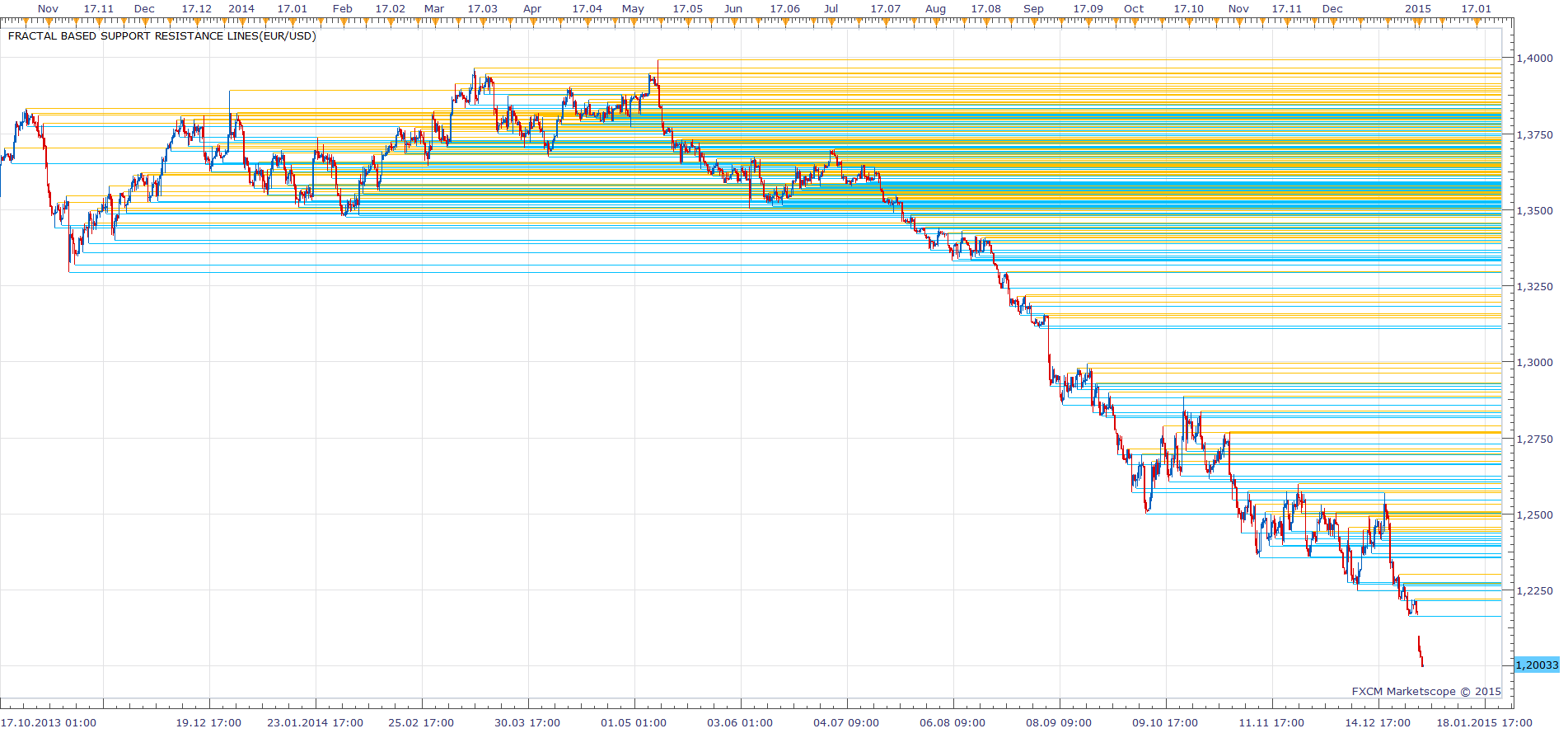The width and height of the screenshot is (1568, 733).
Task: Click the 1,2500 price axis label
Action: [1535, 515]
